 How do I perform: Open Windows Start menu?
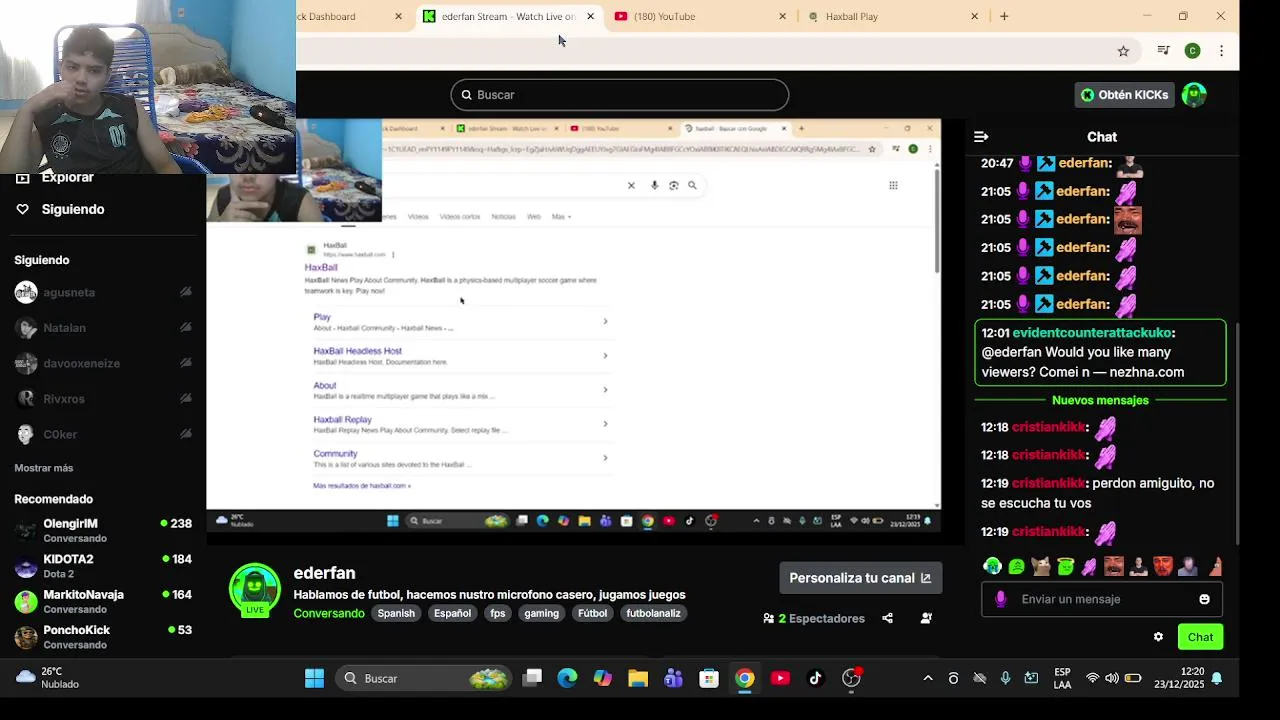pyautogui.click(x=314, y=678)
